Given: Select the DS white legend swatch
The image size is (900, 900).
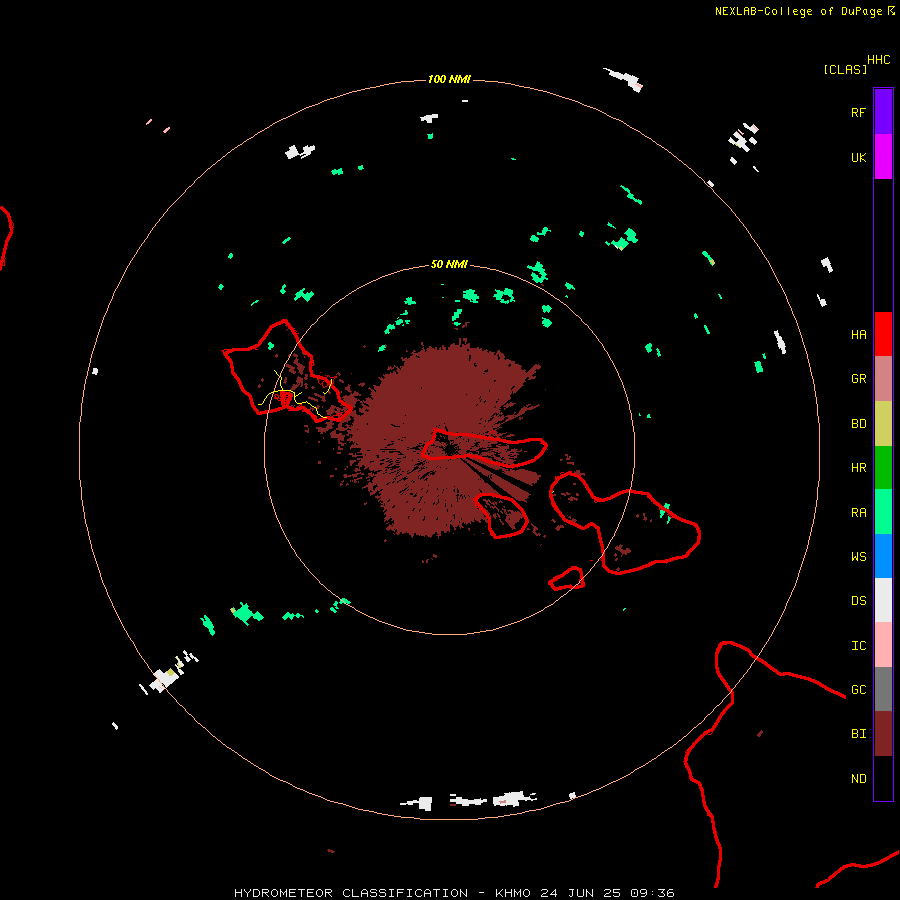Looking at the screenshot, I should click(x=883, y=600).
